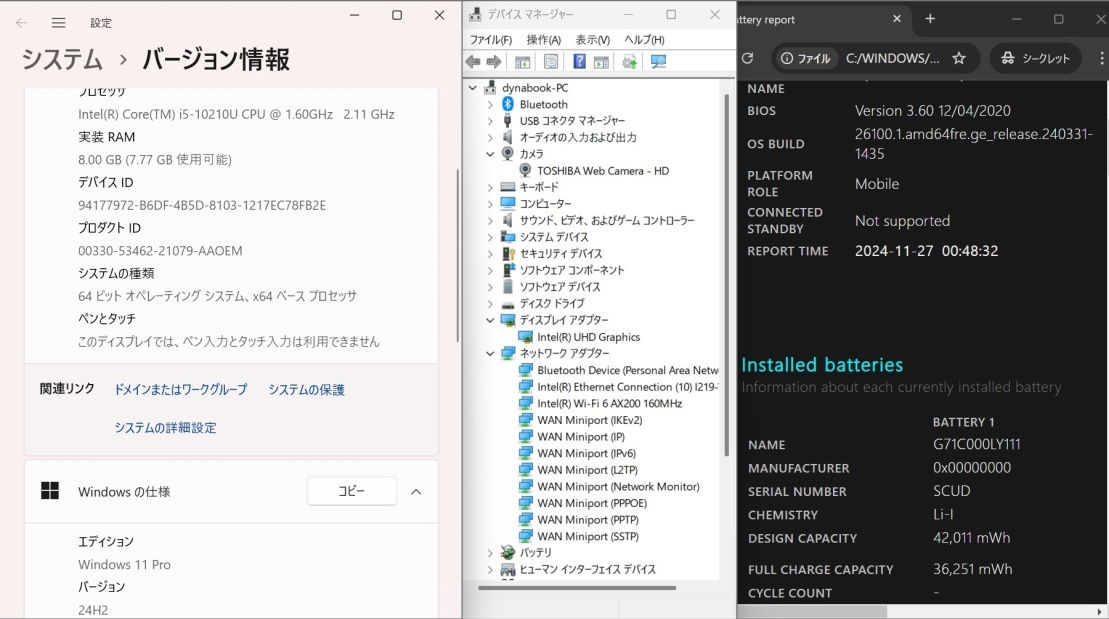This screenshot has width=1109, height=619.
Task: Open ヘルプ(H) menu in Device Manager
Action: pos(644,40)
